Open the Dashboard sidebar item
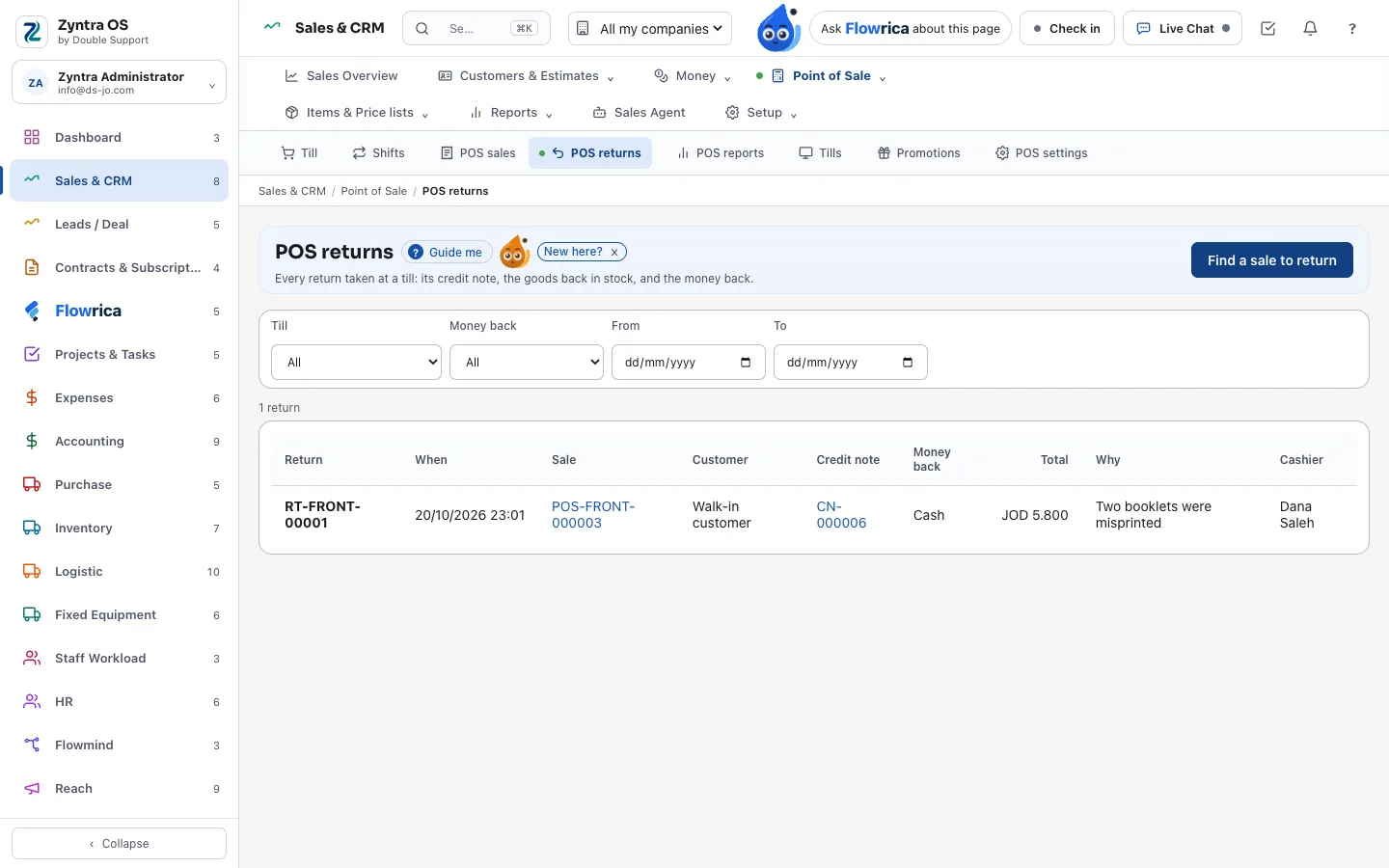Image resolution: width=1389 pixels, height=868 pixels. 120,137
